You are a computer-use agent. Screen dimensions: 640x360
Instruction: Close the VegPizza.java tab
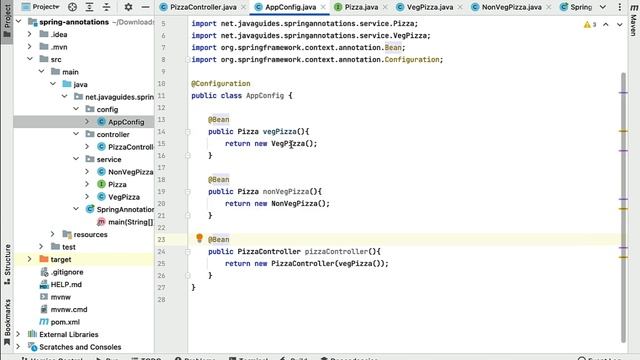coord(460,7)
